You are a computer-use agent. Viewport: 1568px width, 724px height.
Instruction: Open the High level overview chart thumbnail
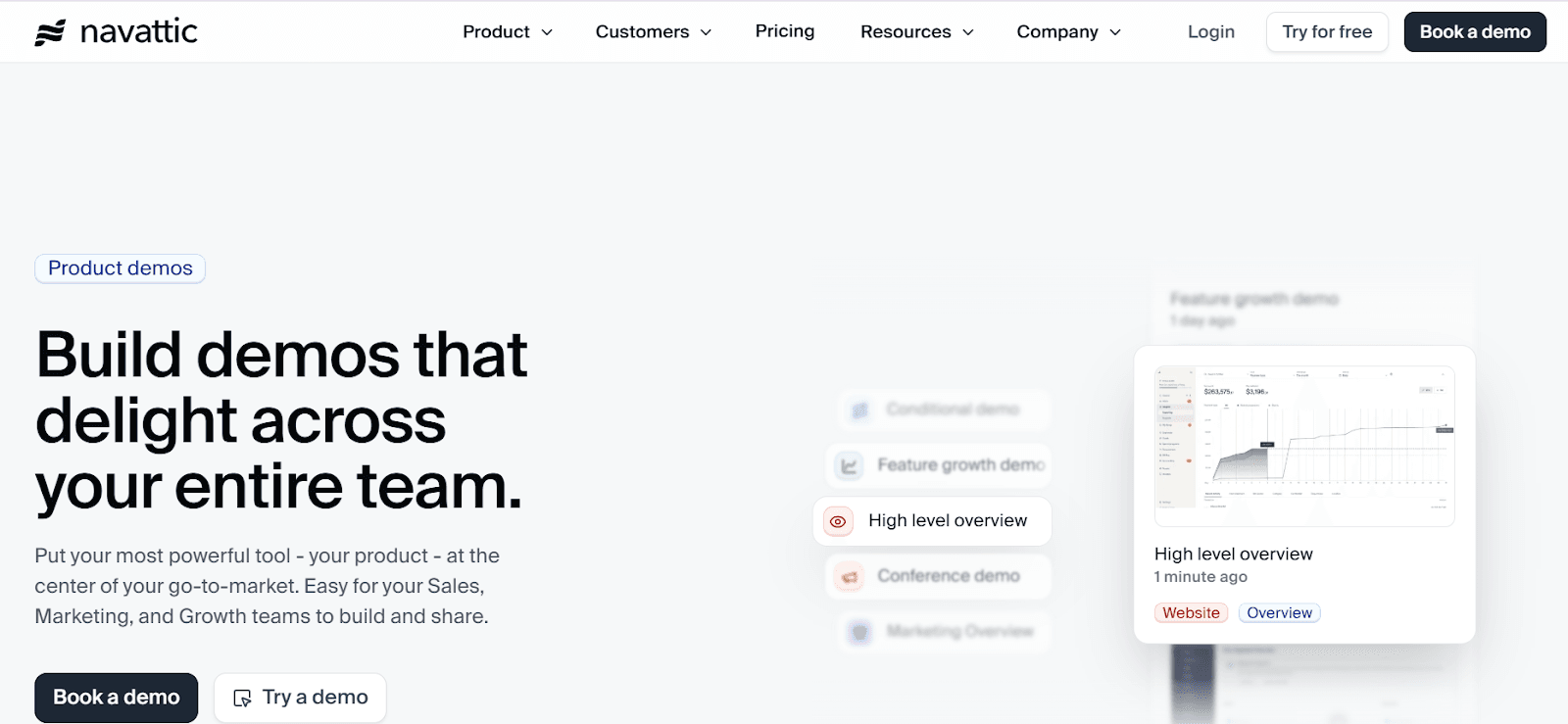coord(1304,446)
